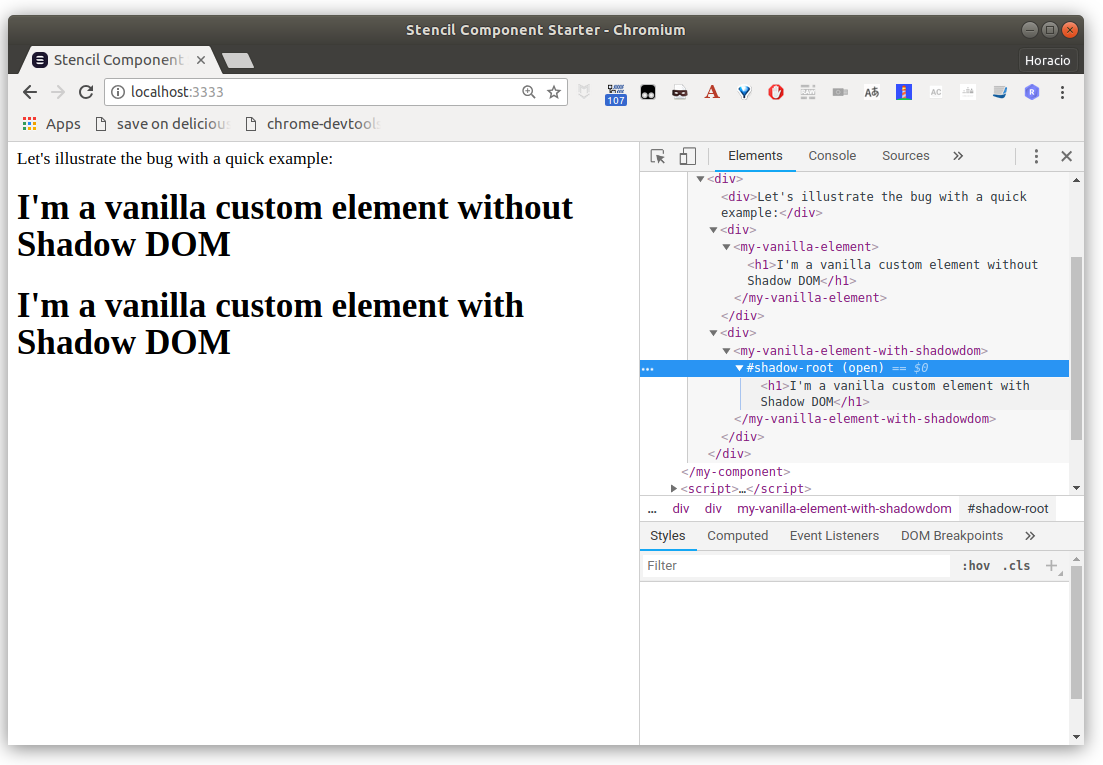Expand the script node
The width and height of the screenshot is (1103, 765).
tap(674, 489)
